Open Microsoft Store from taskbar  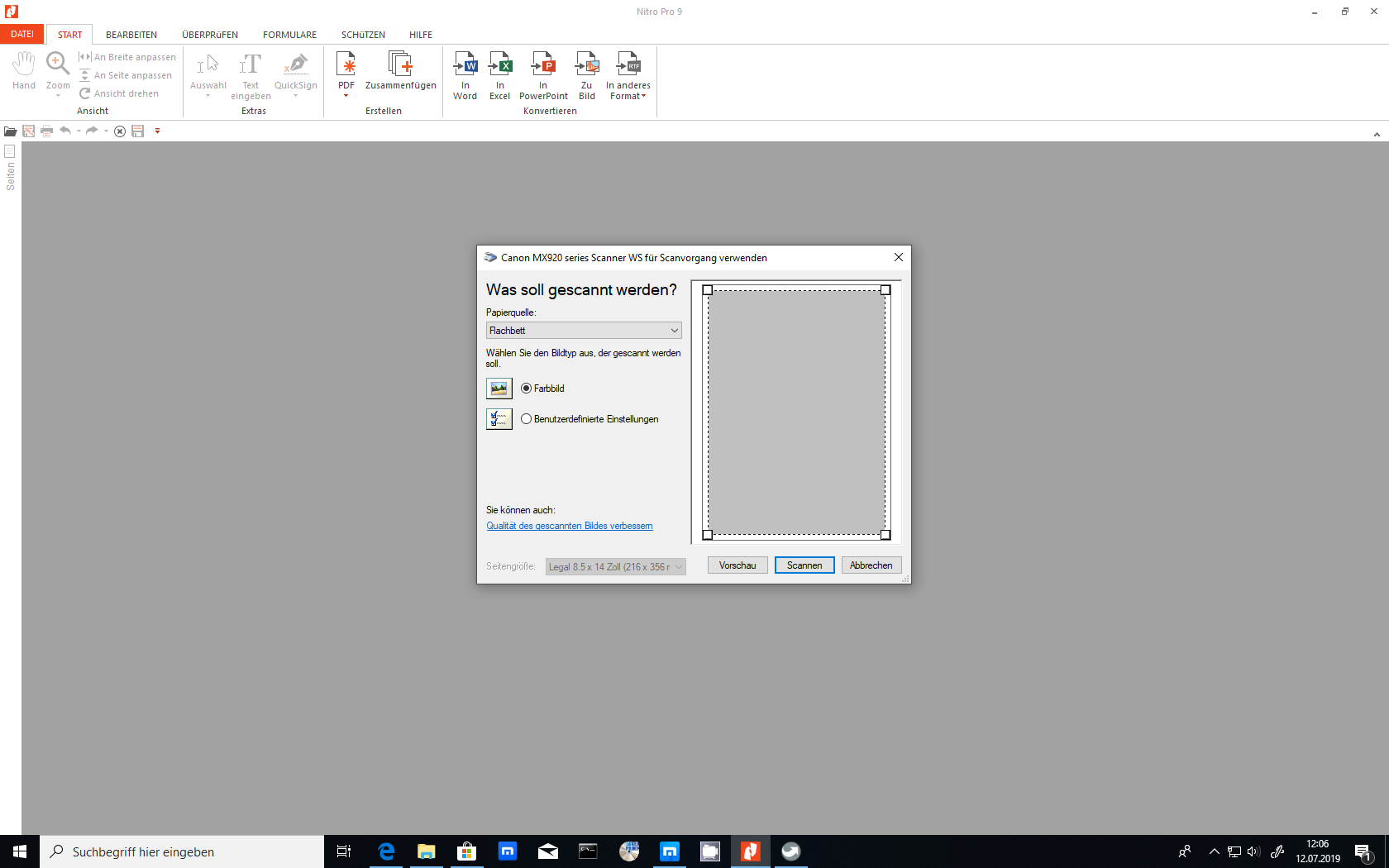coord(467,851)
